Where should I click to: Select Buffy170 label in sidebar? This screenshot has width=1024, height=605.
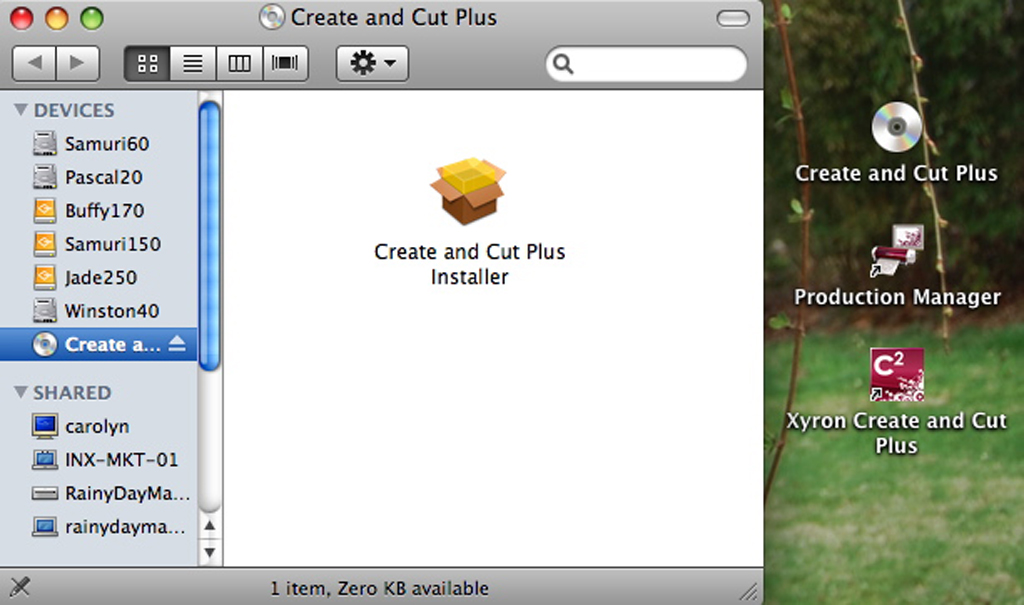click(x=104, y=210)
